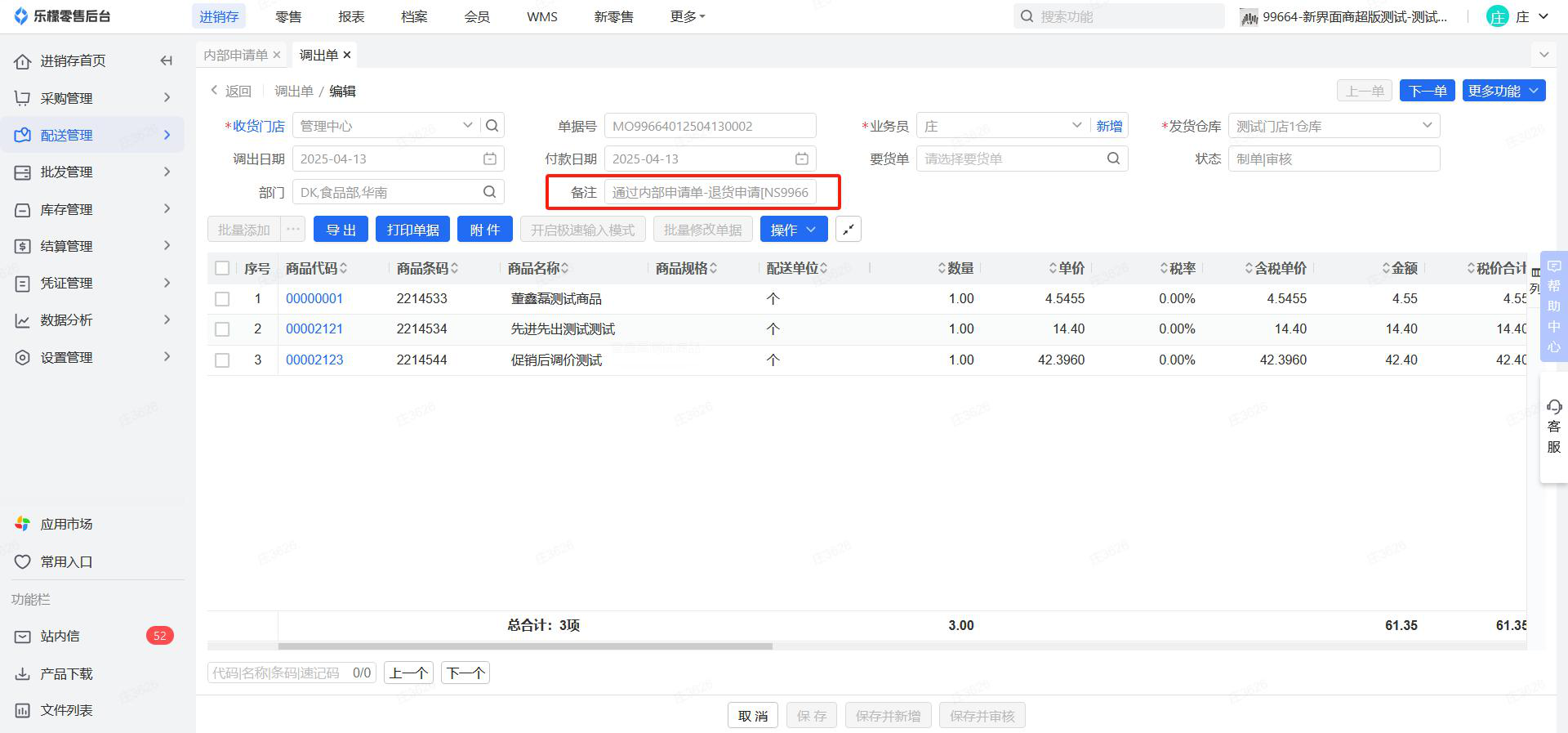The height and width of the screenshot is (733, 1568).
Task: Click the 打印单据 button
Action: [412, 230]
